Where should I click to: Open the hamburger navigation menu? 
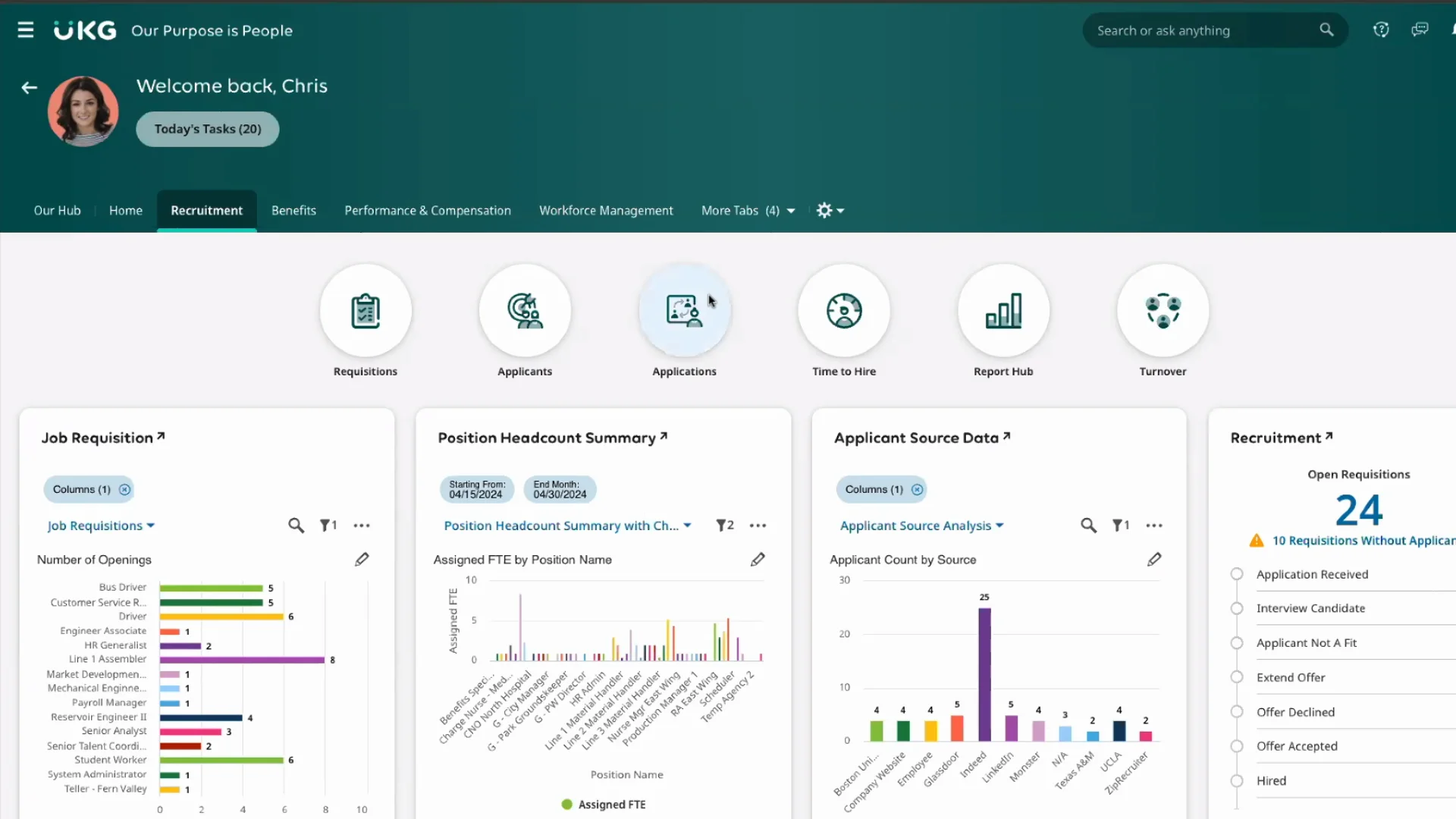click(25, 30)
